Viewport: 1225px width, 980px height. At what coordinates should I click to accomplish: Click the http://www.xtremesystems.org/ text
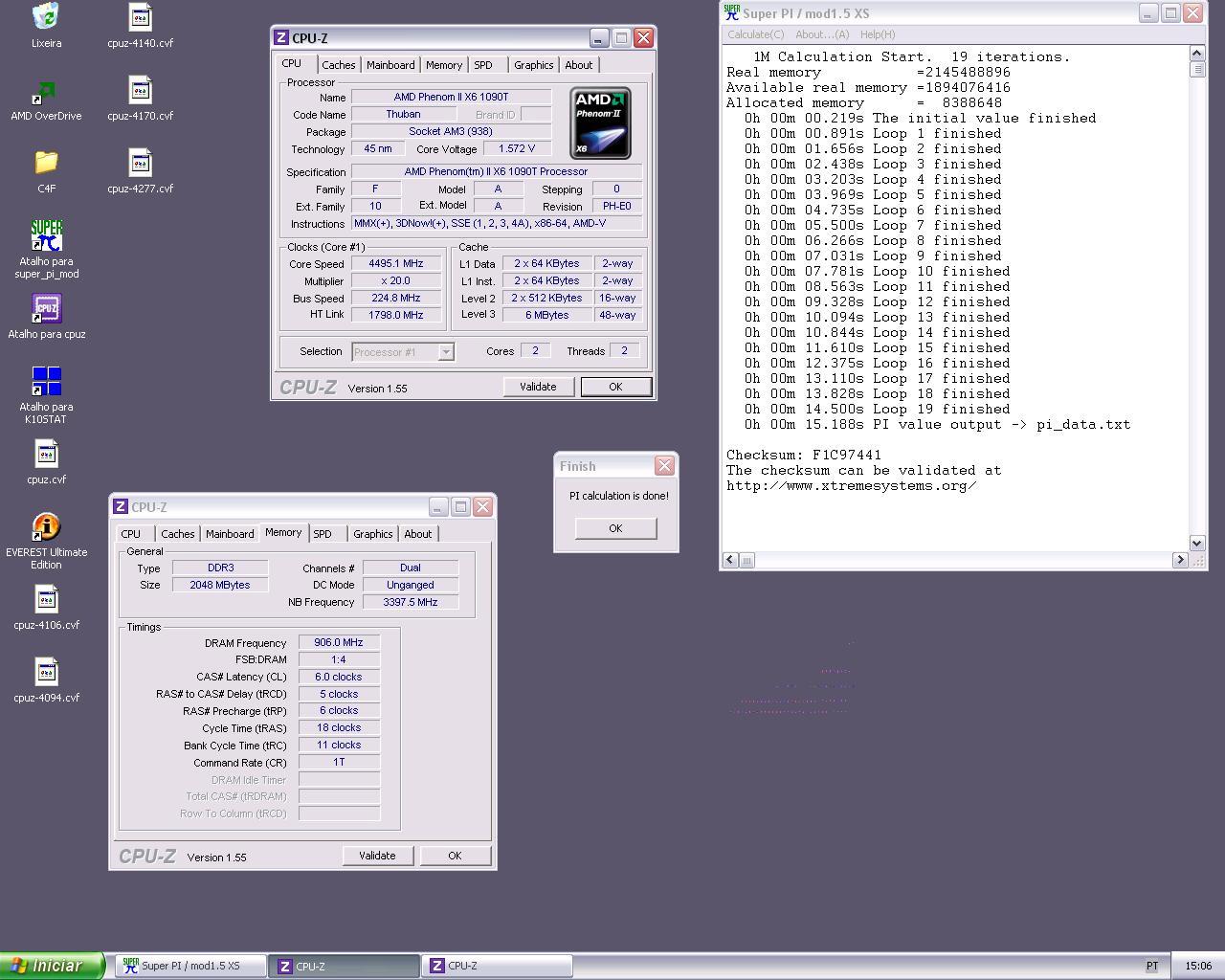pos(851,485)
